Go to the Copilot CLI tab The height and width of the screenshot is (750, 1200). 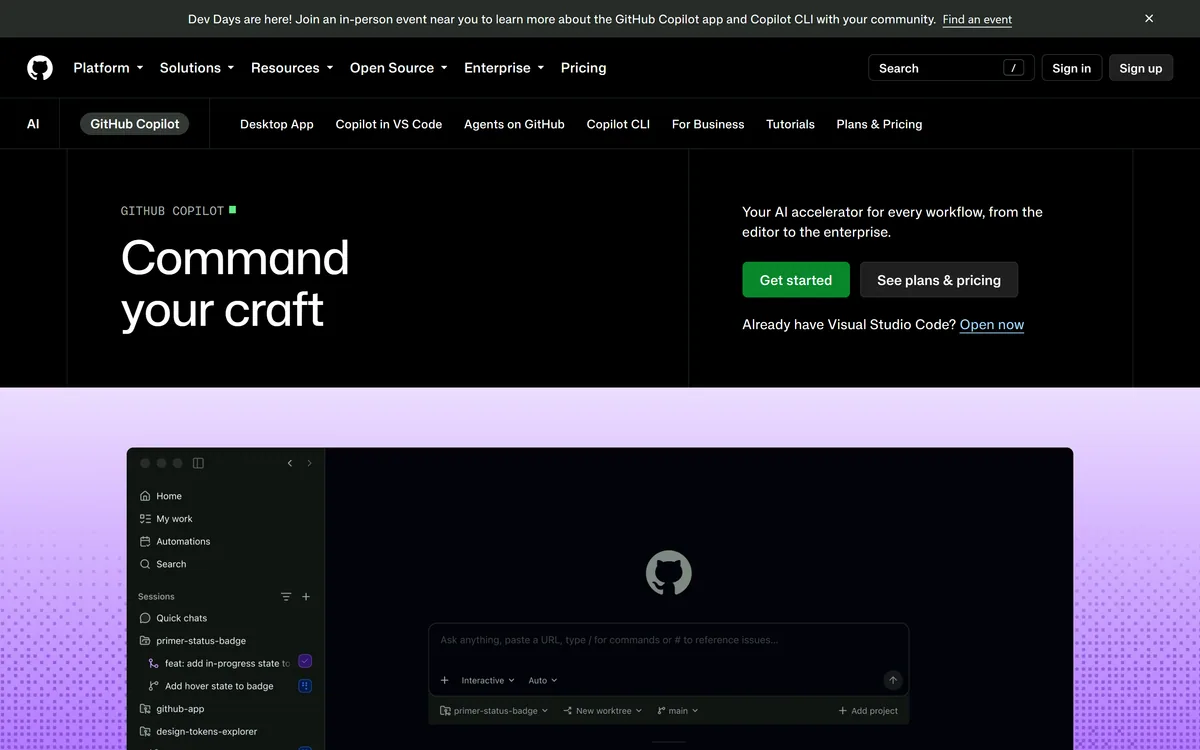618,124
